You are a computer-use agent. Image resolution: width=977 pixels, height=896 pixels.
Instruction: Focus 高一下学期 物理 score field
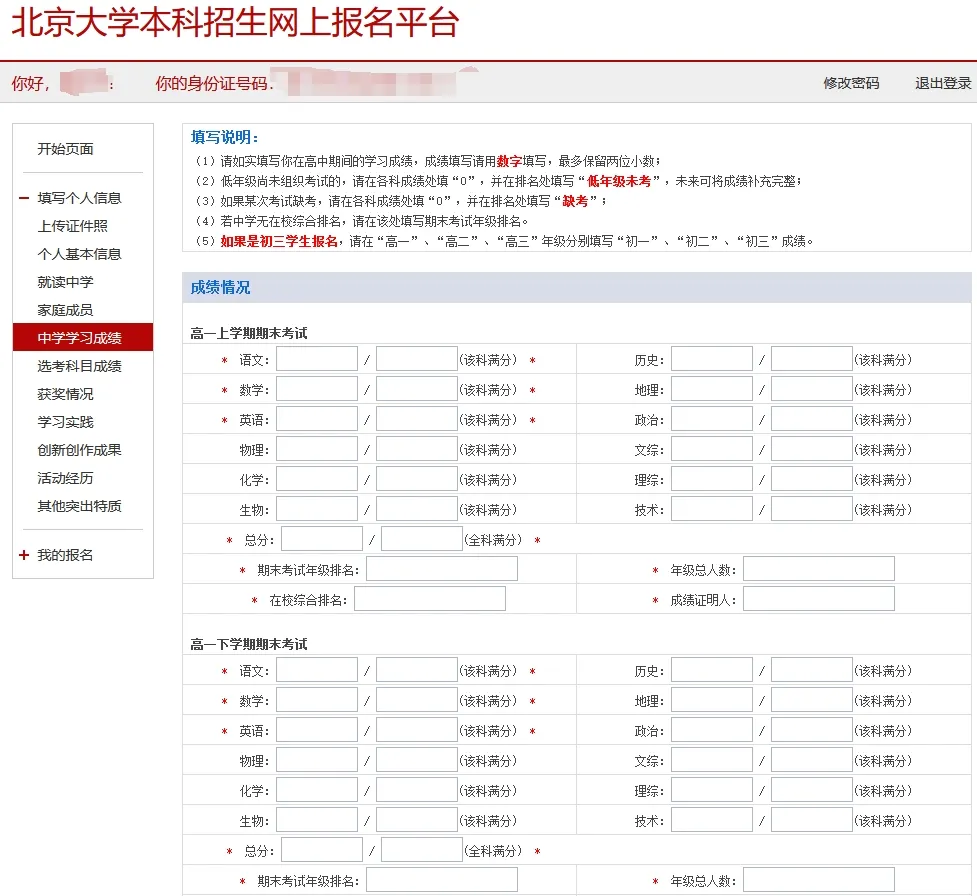pyautogui.click(x=317, y=760)
